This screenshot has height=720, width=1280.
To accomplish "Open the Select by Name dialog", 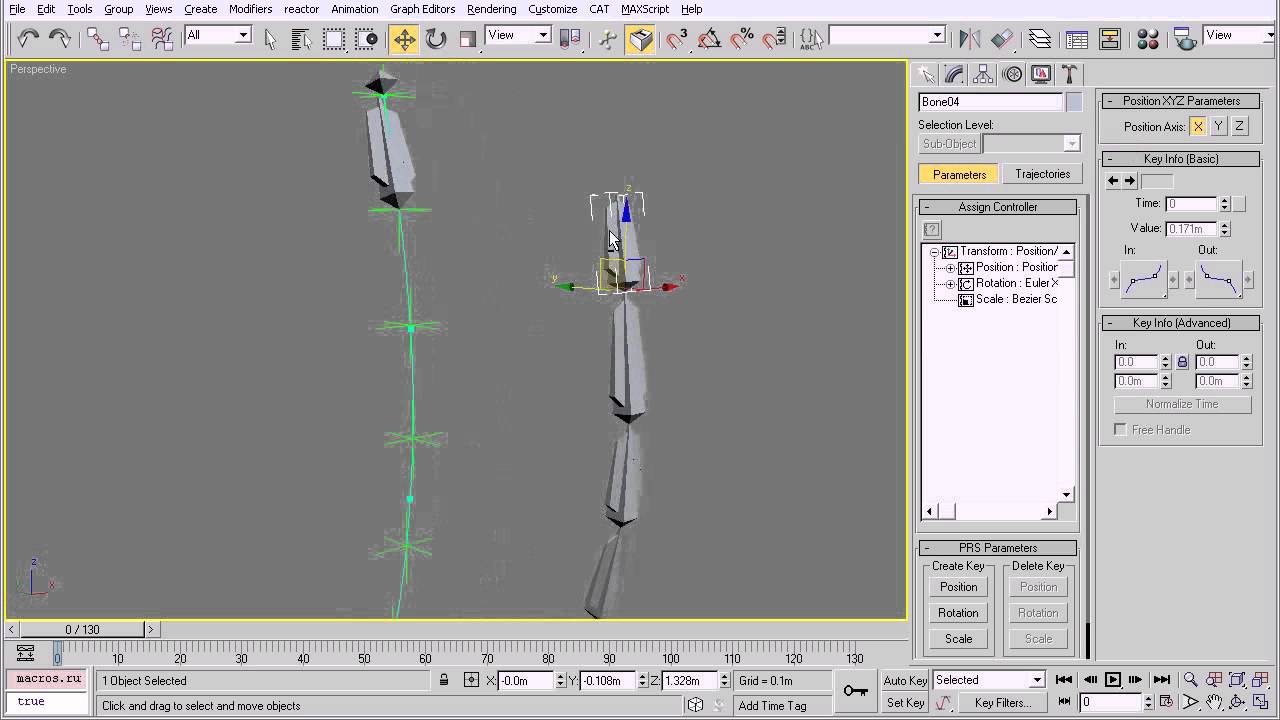I will pos(302,39).
